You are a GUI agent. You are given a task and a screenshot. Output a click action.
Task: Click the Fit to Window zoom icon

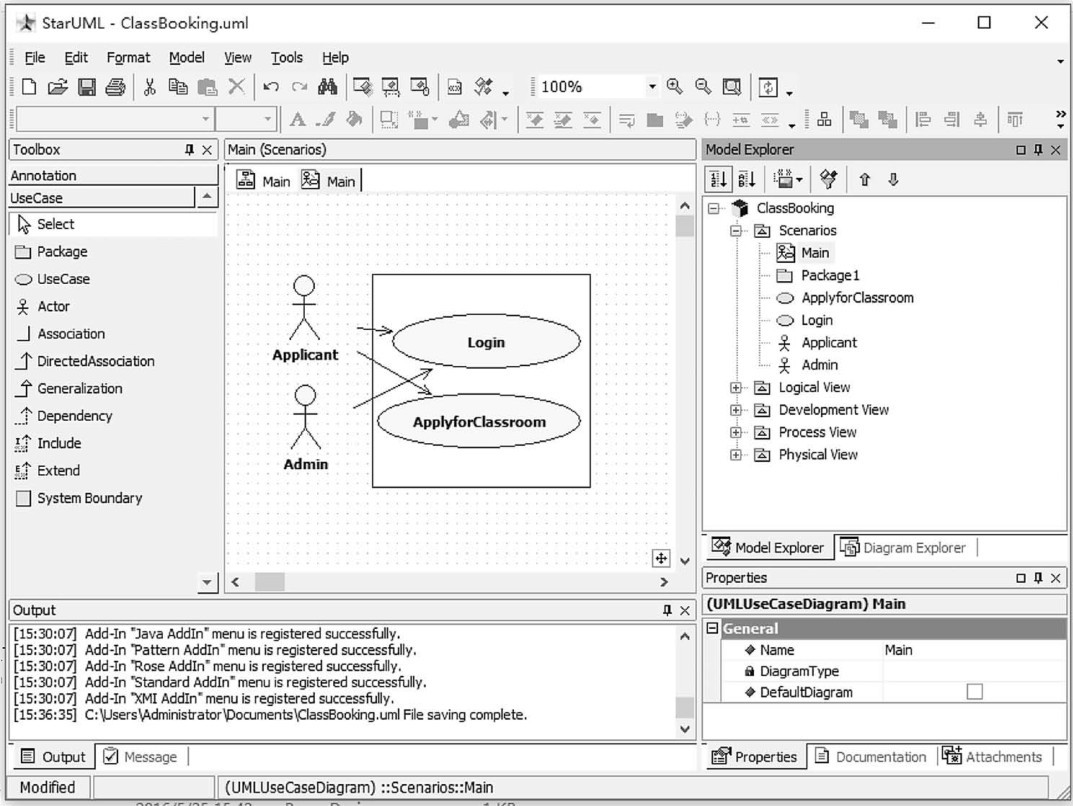[x=732, y=87]
